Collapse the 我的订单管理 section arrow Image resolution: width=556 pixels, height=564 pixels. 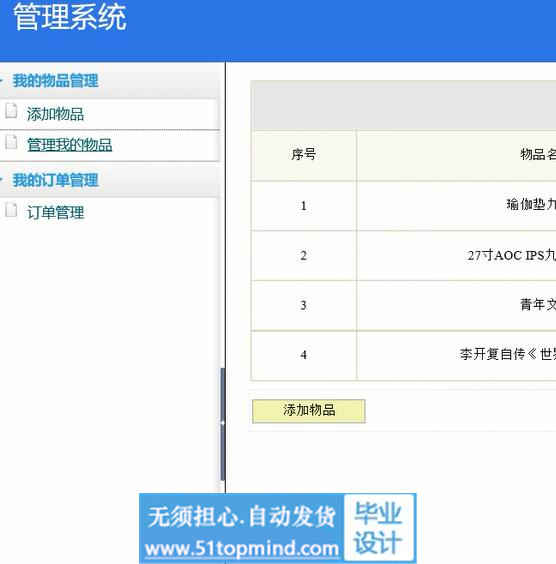[1, 179]
